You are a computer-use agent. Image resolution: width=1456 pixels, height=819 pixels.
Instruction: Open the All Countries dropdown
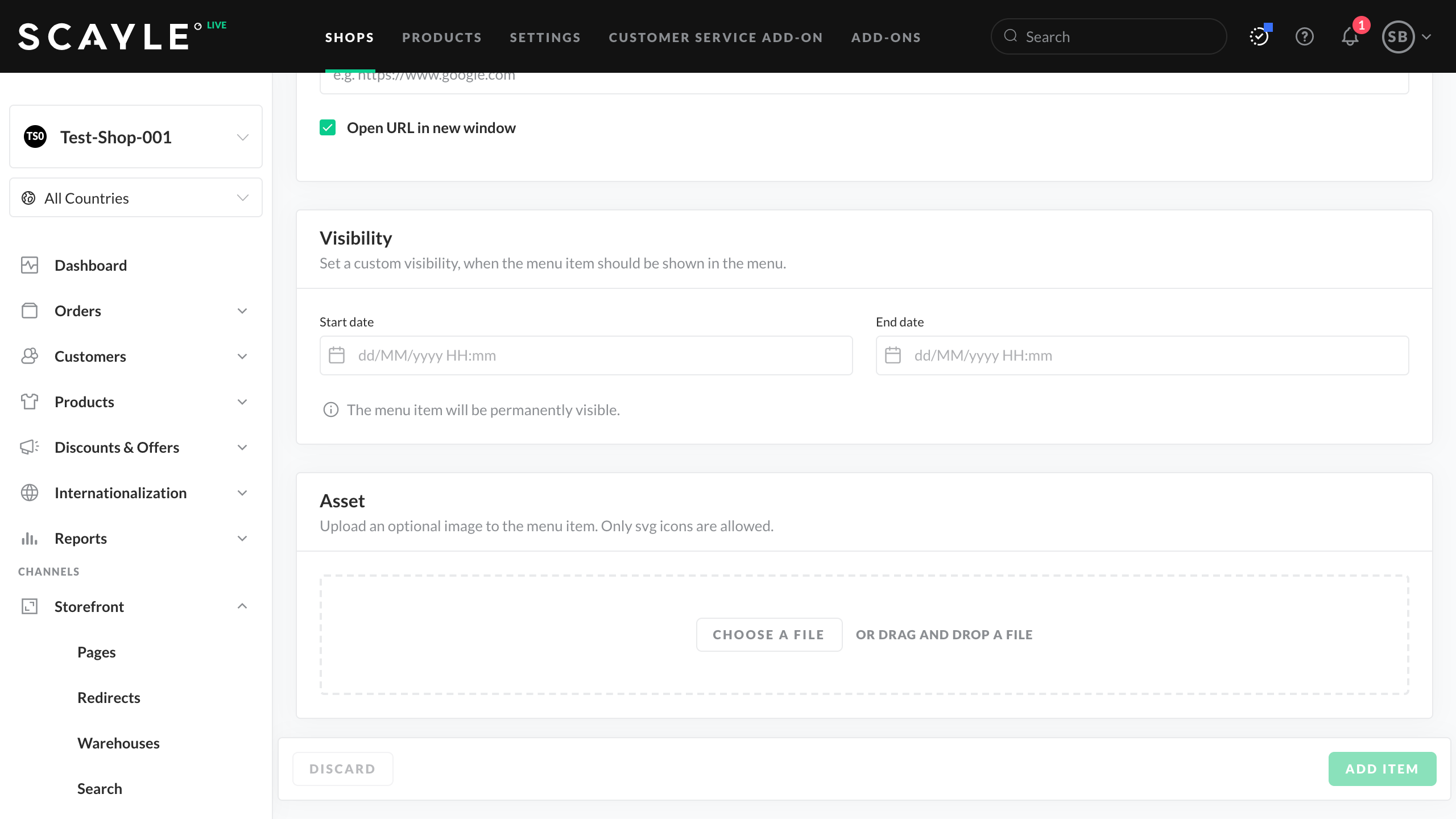[135, 198]
